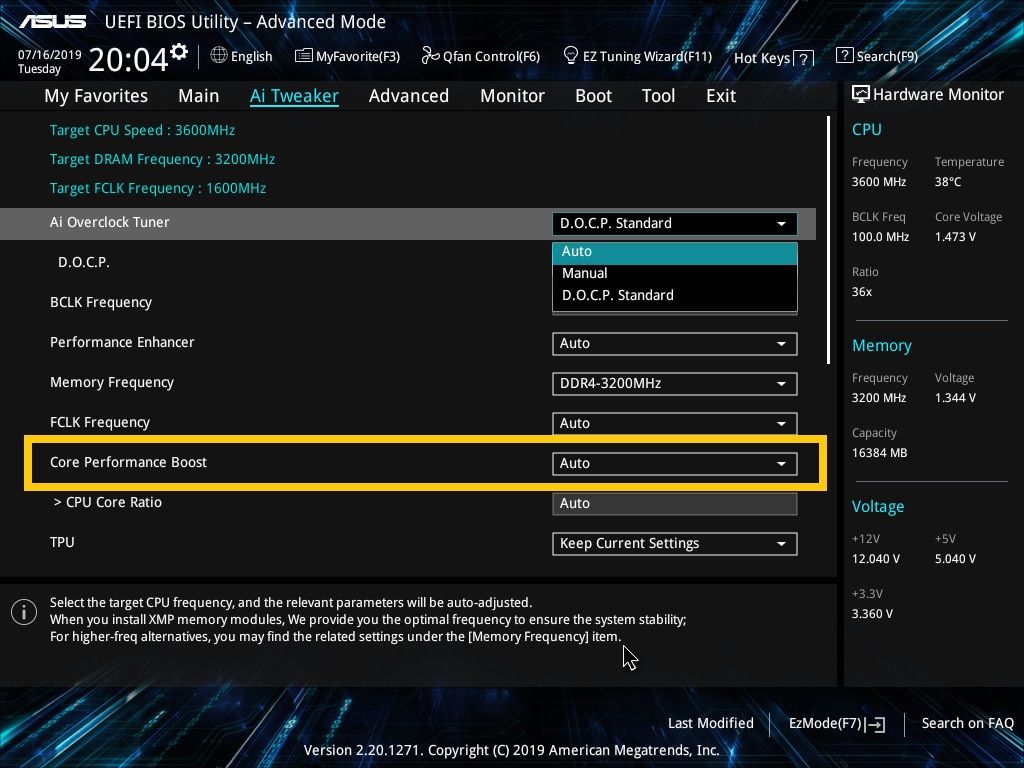This screenshot has width=1024, height=768.
Task: Open the Exit tab
Action: (721, 96)
